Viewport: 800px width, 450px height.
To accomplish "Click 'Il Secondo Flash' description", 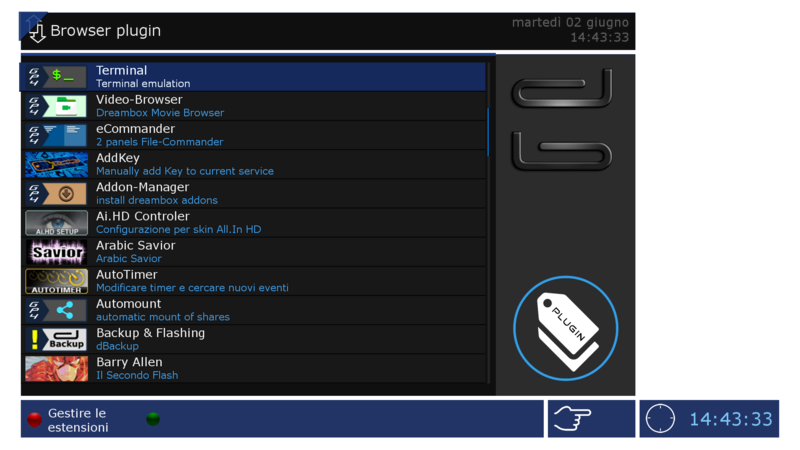I will (137, 376).
